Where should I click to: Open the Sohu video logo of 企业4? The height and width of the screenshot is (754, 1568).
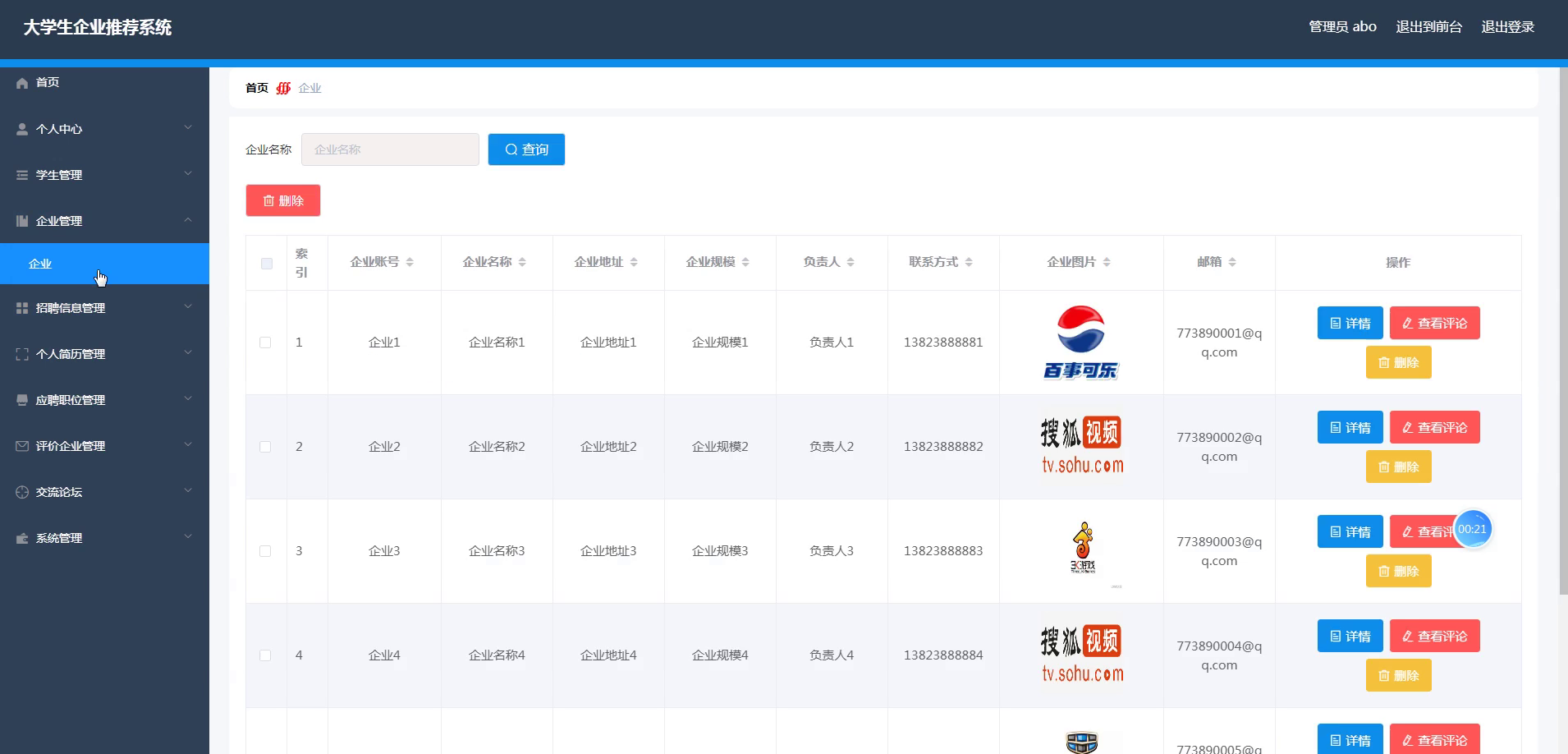click(1081, 655)
